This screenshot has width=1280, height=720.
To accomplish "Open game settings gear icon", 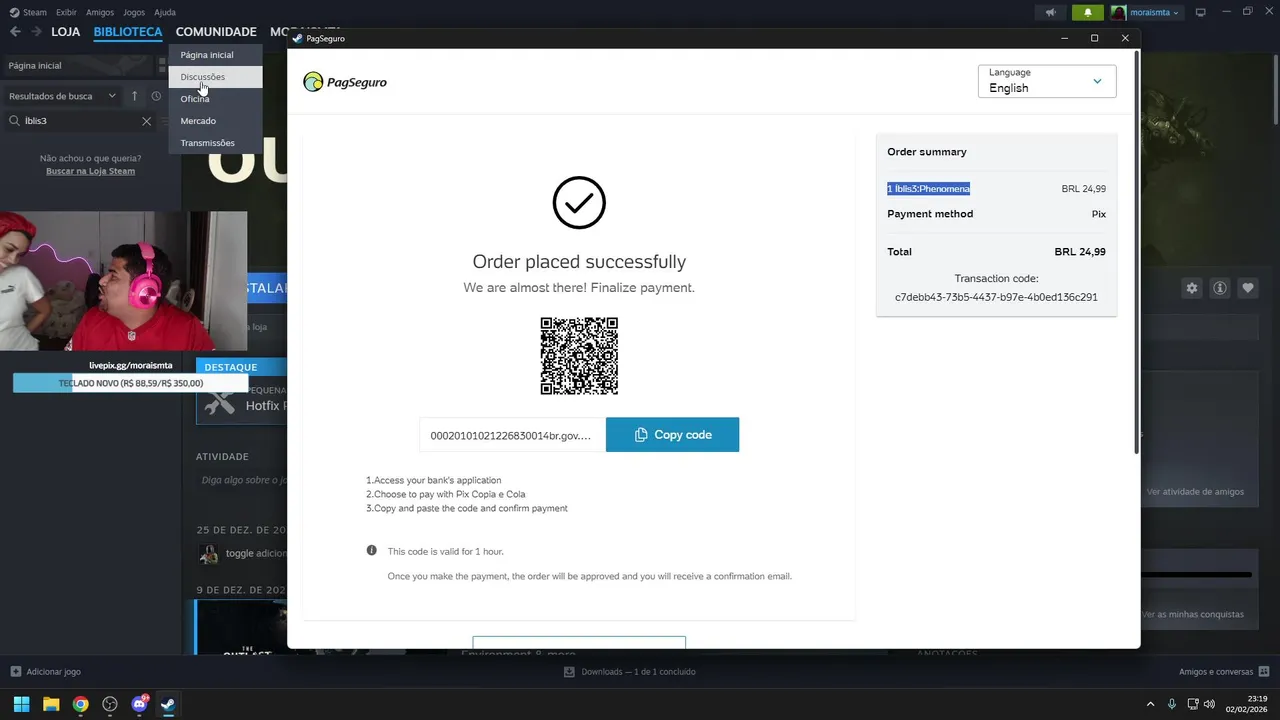I will [1192, 288].
